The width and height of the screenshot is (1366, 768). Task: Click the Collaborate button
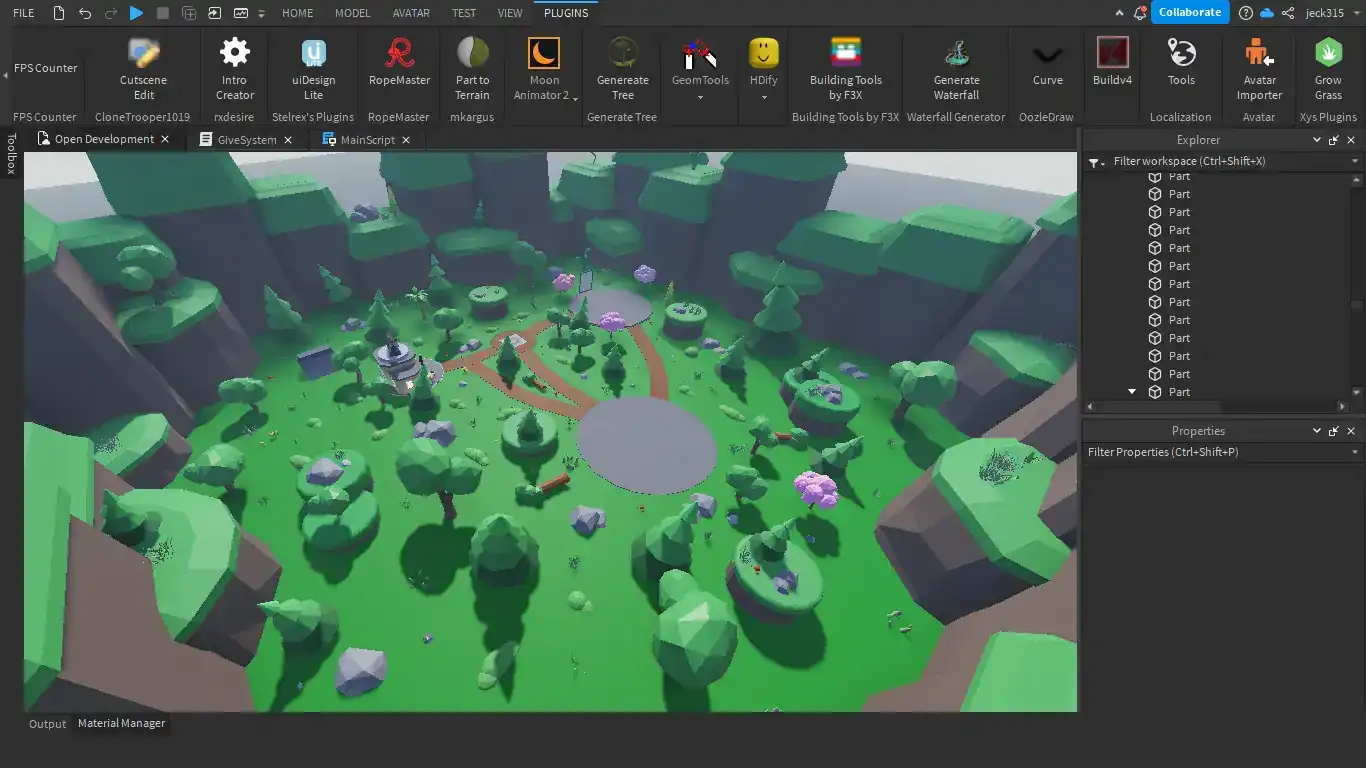(x=1190, y=12)
